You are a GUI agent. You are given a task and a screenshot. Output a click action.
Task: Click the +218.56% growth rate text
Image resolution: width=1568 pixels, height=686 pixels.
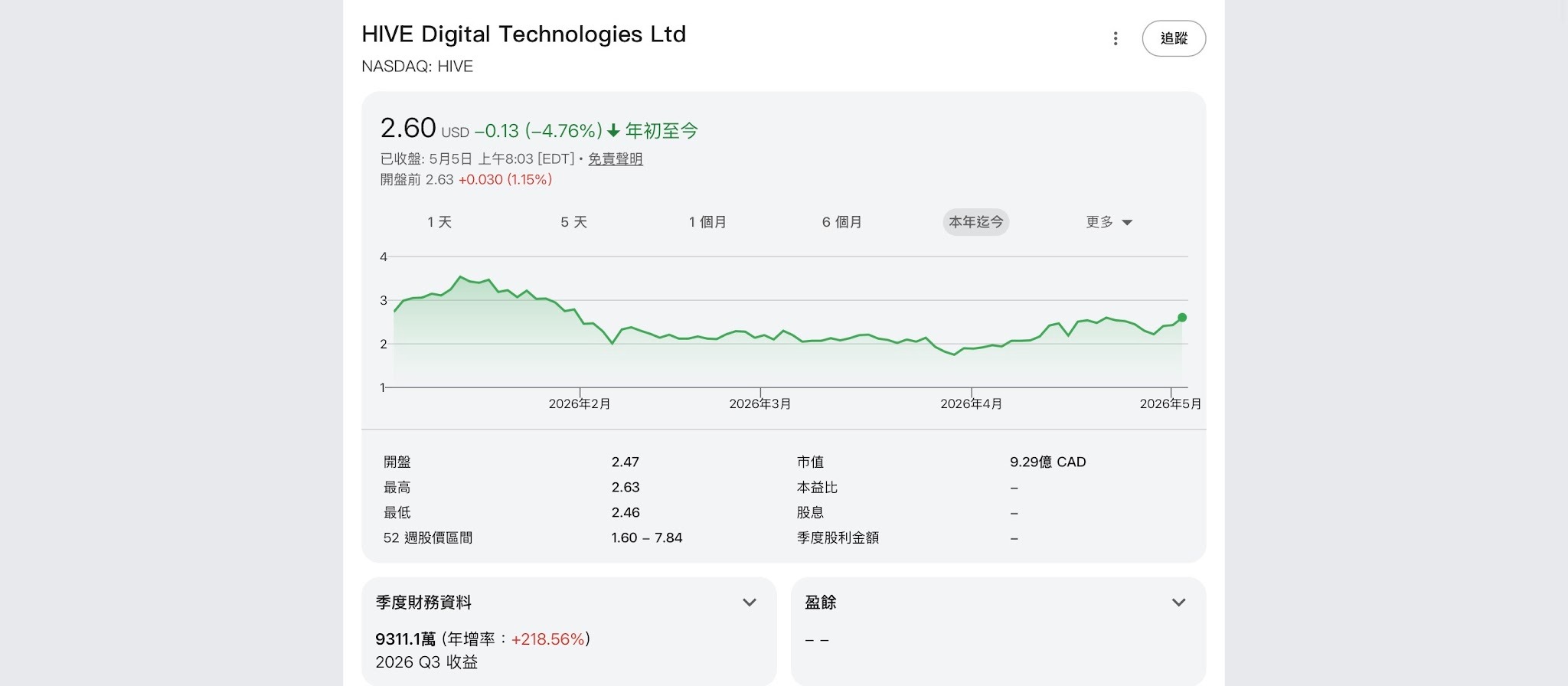click(x=548, y=639)
